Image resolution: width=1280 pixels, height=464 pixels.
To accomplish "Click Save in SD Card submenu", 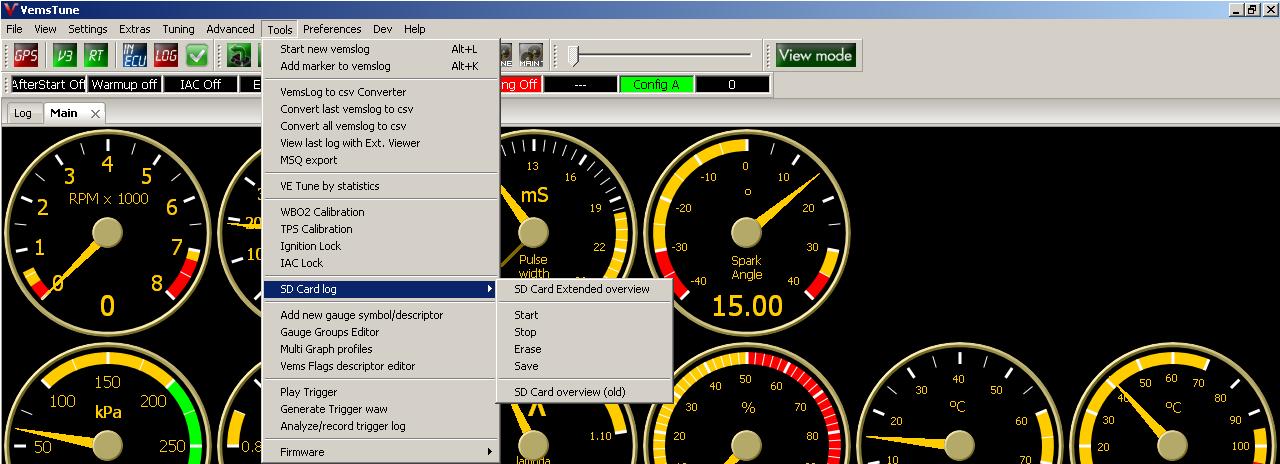I will [x=584, y=366].
